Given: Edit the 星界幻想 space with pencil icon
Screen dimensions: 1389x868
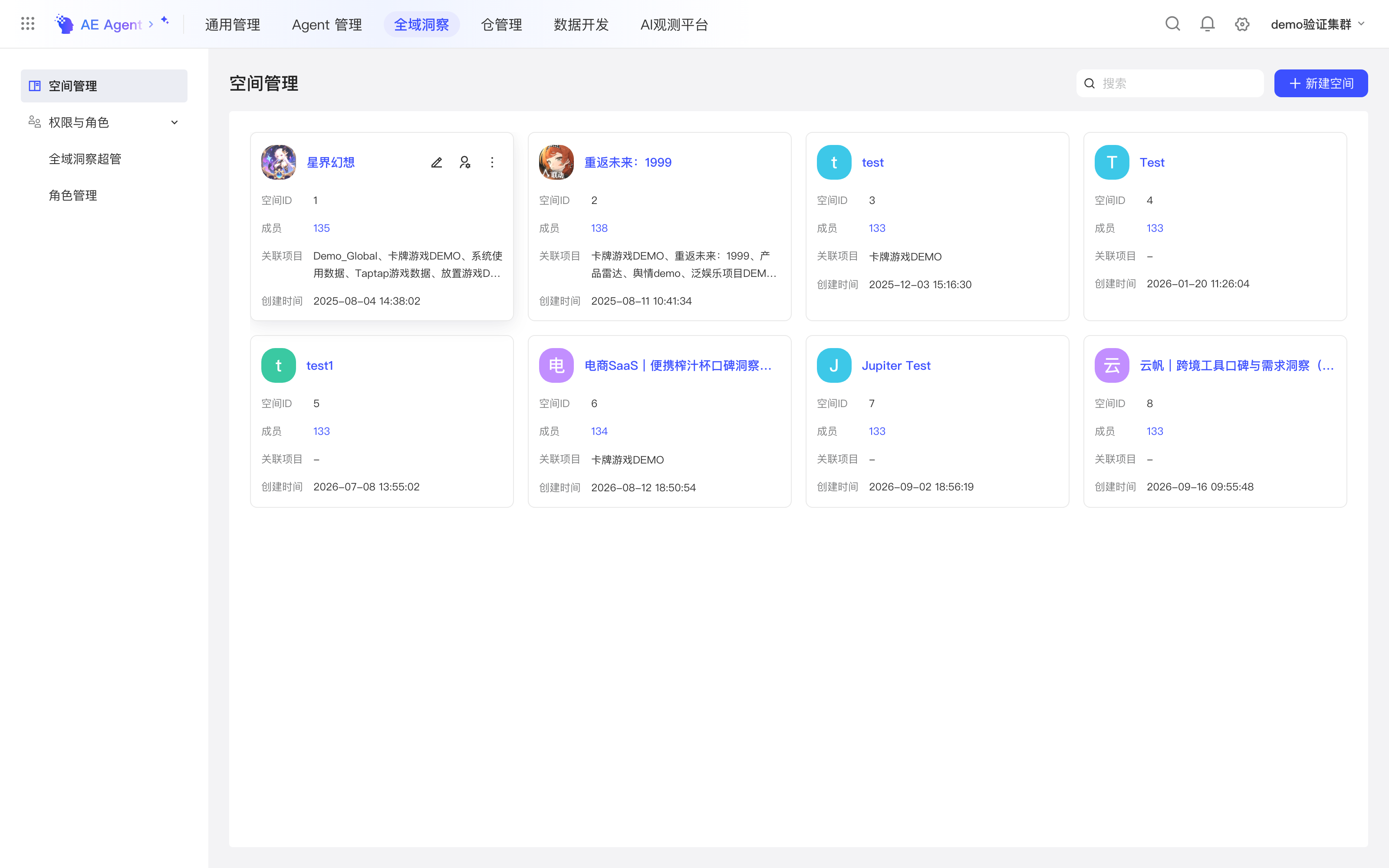Looking at the screenshot, I should tap(437, 162).
